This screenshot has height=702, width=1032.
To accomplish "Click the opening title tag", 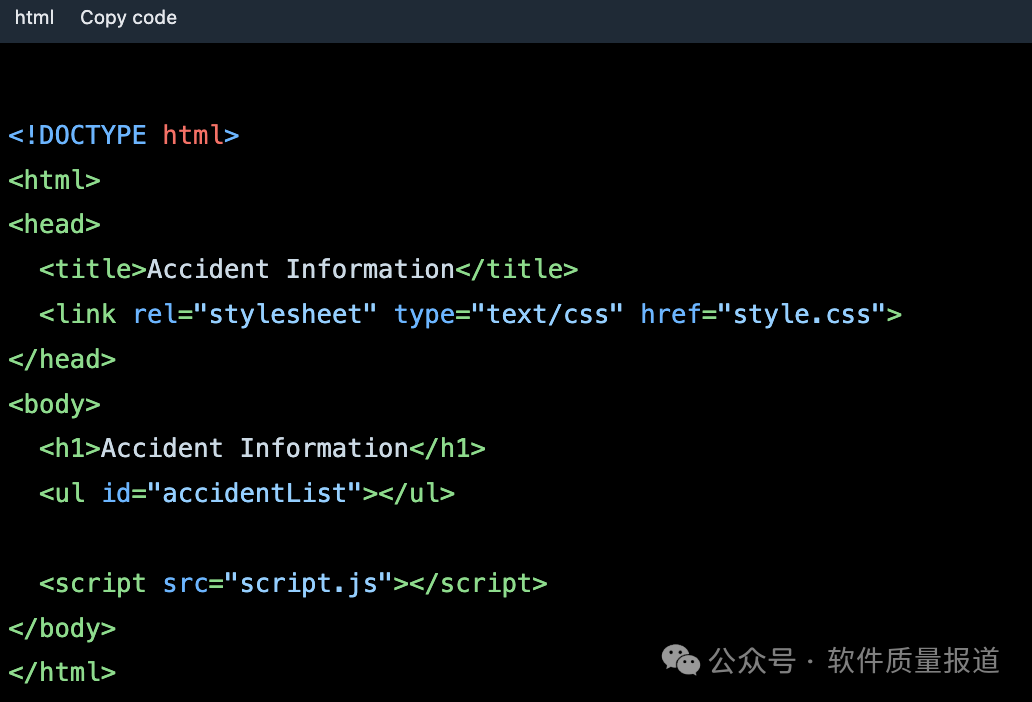I will 93,269.
